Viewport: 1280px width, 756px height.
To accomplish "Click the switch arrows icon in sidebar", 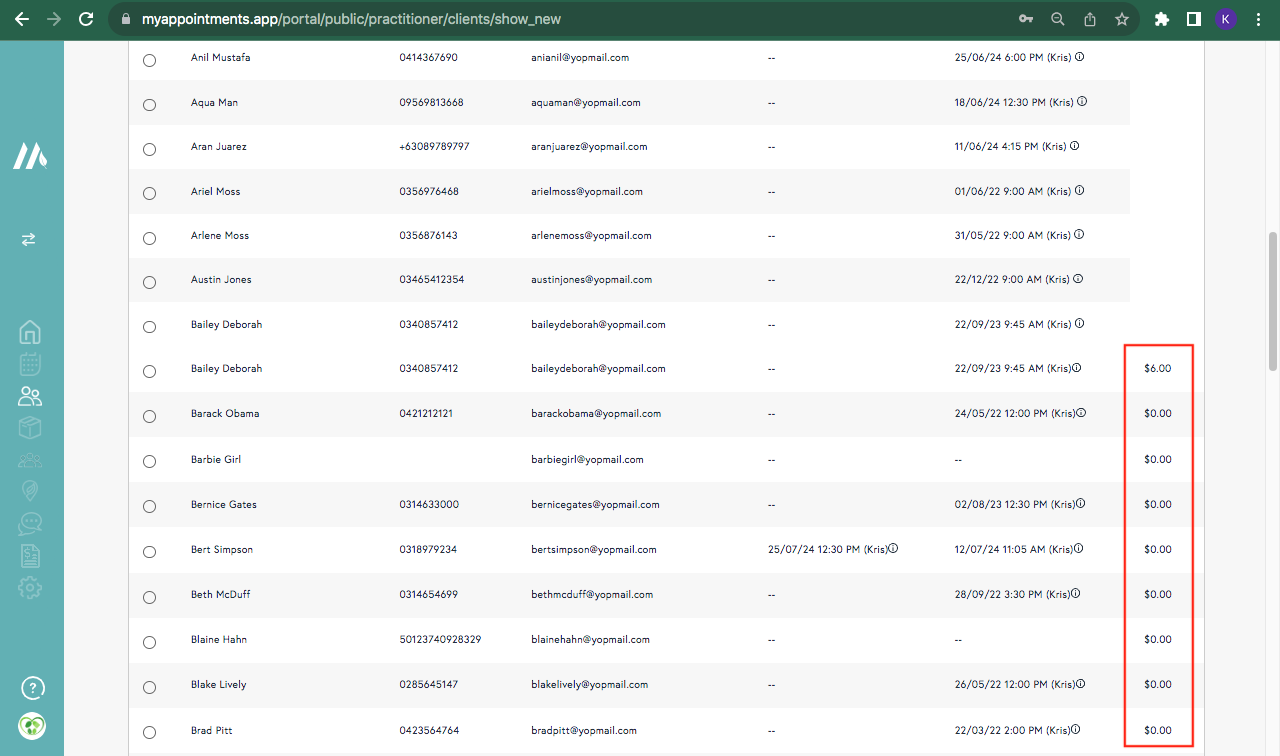I will click(29, 239).
